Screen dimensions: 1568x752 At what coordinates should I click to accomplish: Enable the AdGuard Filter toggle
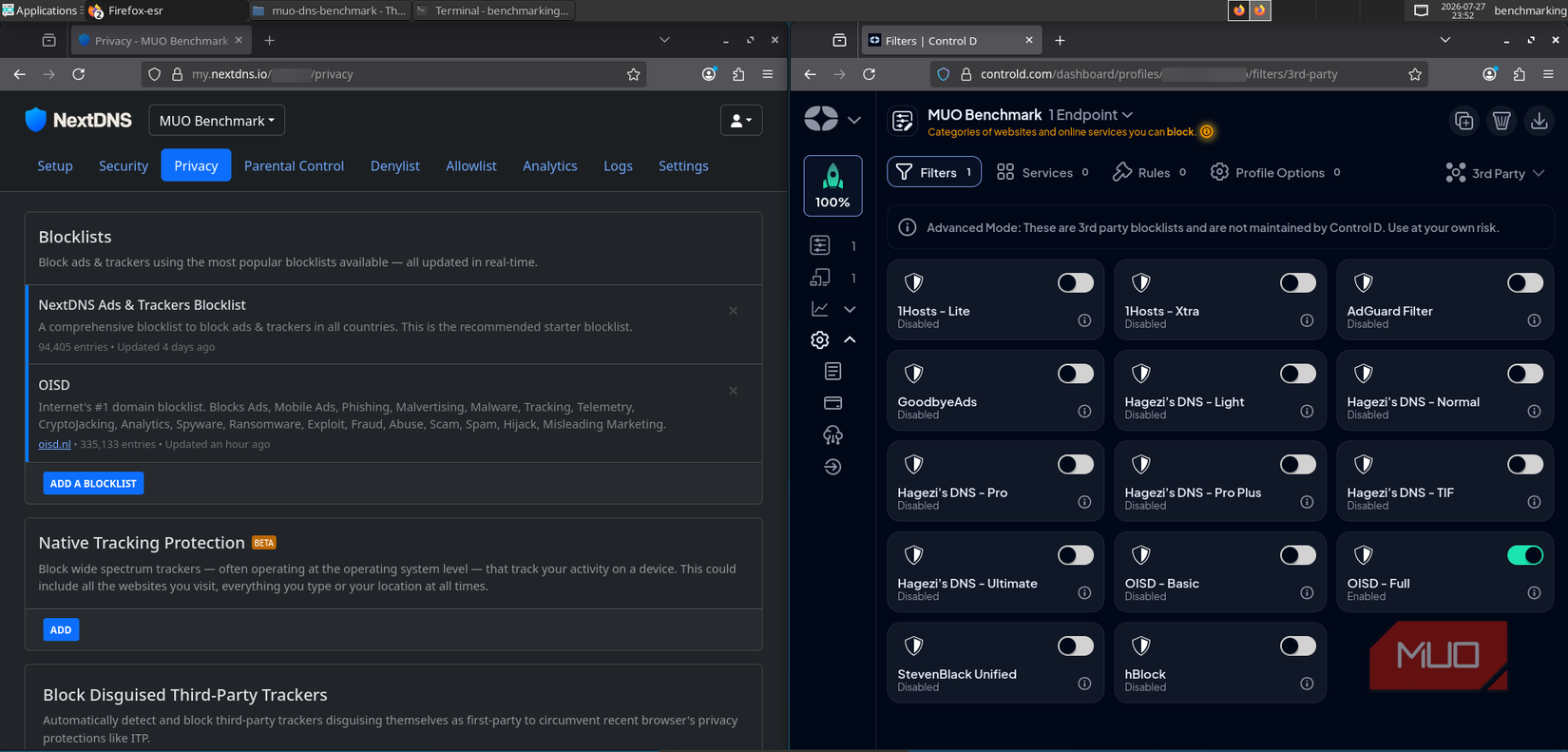[x=1525, y=283]
